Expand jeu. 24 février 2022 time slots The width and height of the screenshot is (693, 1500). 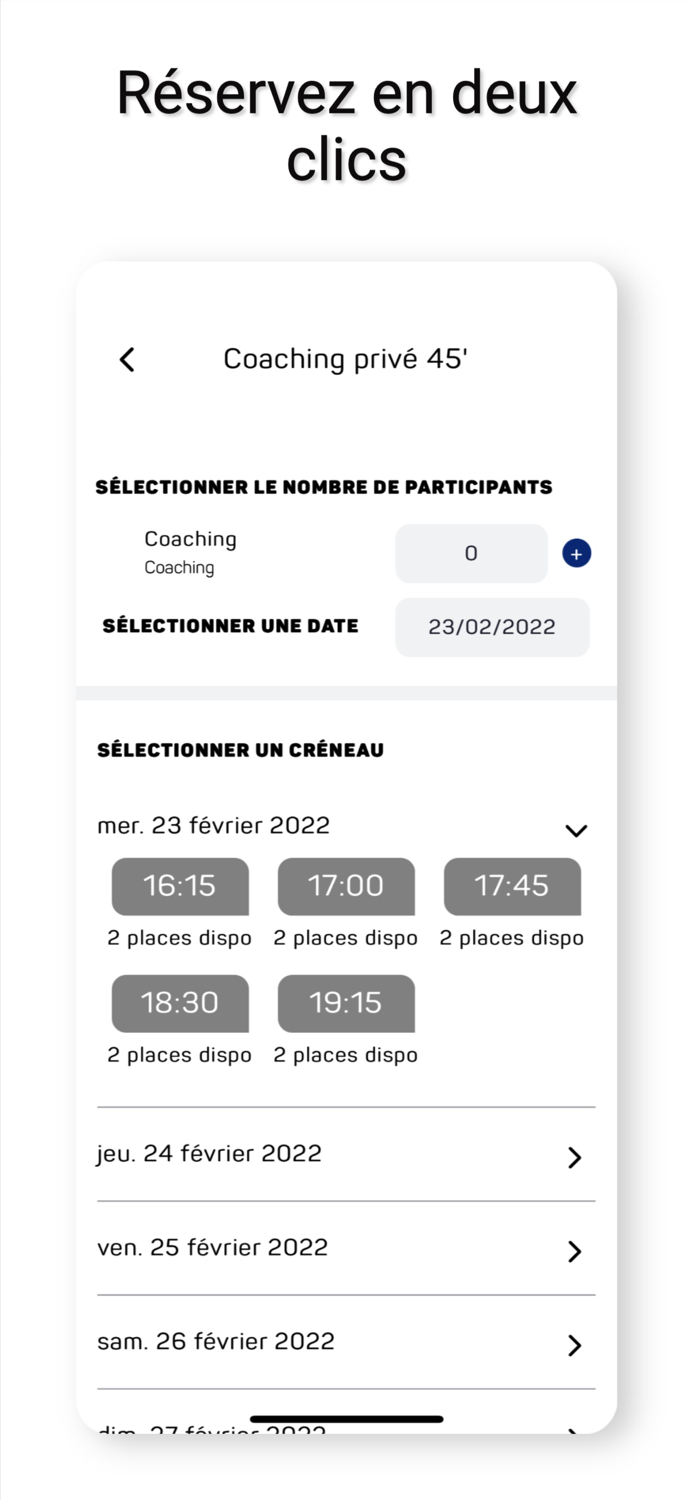pos(574,1157)
